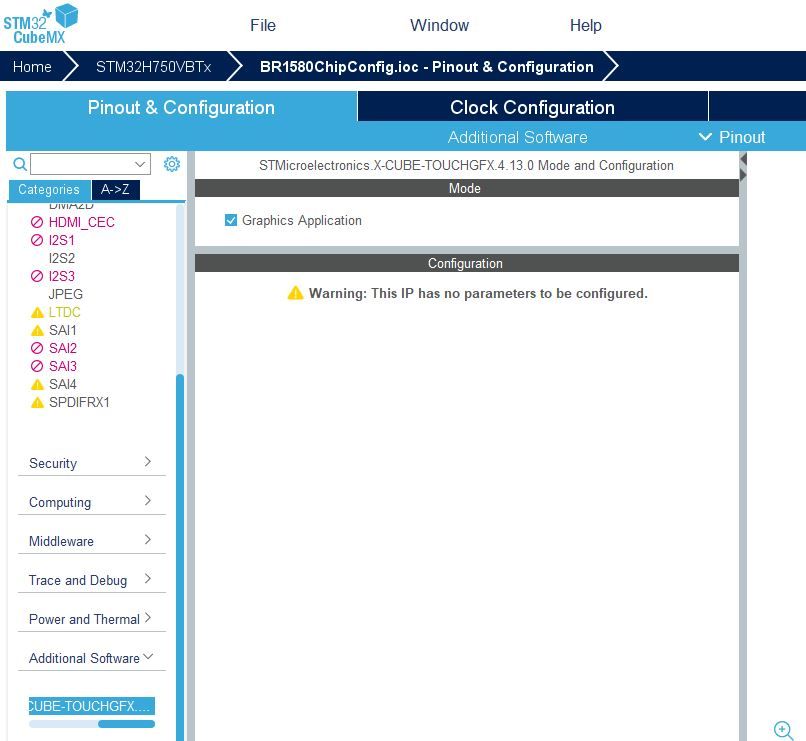Image resolution: width=806 pixels, height=741 pixels.
Task: Open the categories settings gear
Action: [x=172, y=164]
